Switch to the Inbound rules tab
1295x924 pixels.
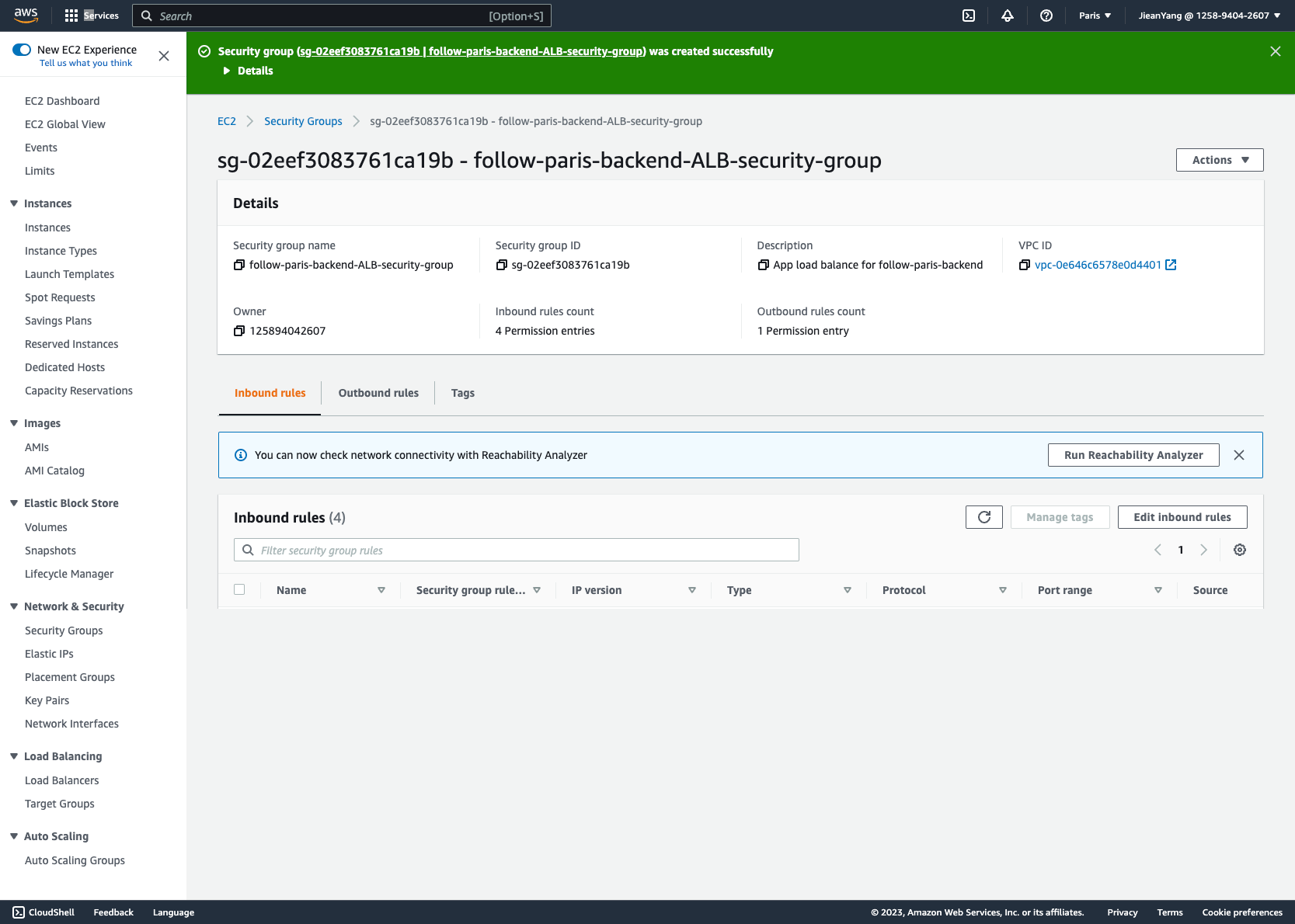270,393
